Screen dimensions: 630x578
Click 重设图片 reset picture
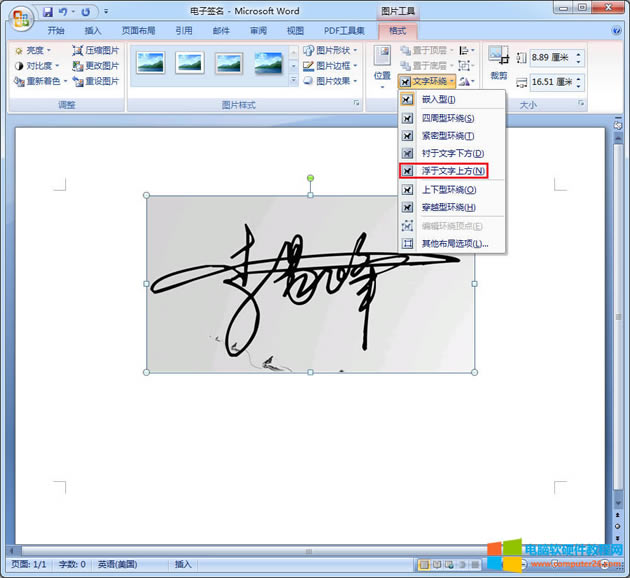pyautogui.click(x=96, y=81)
